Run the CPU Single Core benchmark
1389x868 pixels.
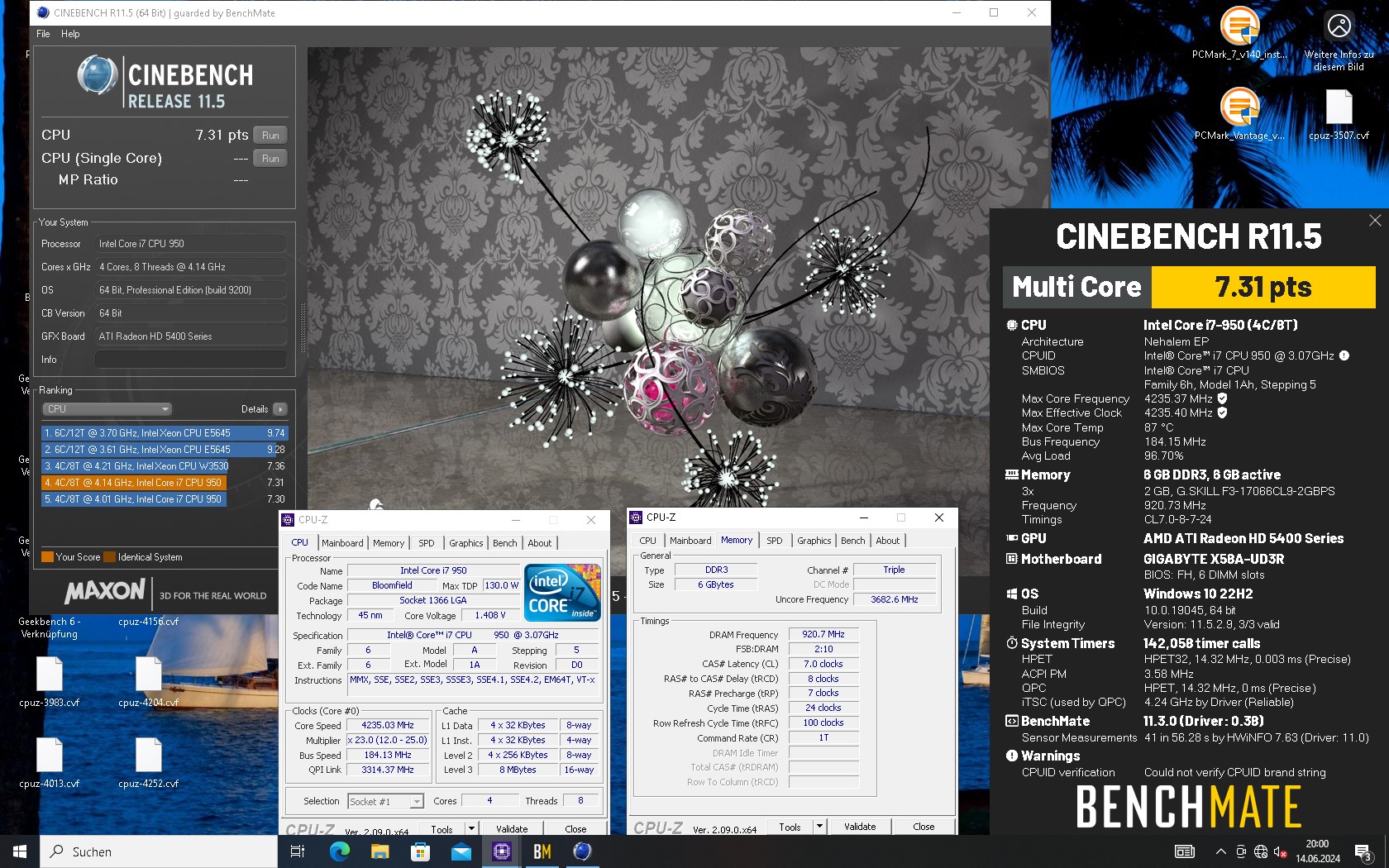270,158
